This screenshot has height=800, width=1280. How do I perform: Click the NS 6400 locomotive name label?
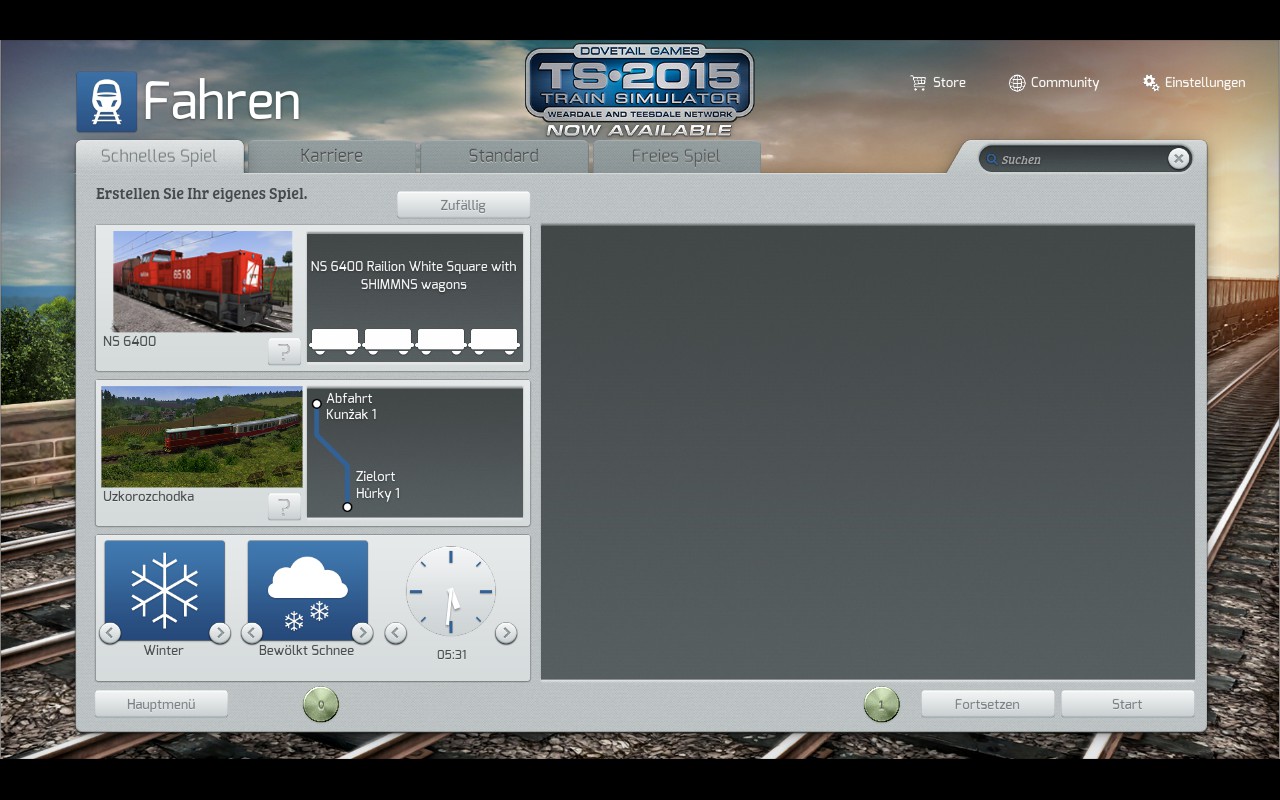[130, 341]
